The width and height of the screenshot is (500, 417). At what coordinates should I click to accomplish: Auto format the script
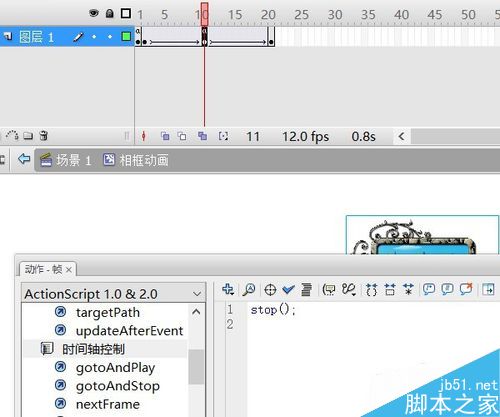pyautogui.click(x=307, y=289)
